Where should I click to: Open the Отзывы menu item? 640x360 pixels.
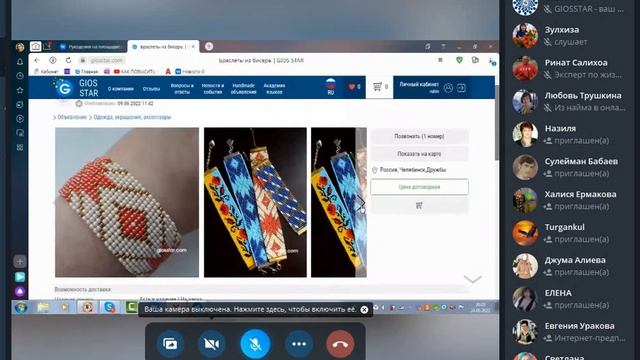[x=151, y=89]
